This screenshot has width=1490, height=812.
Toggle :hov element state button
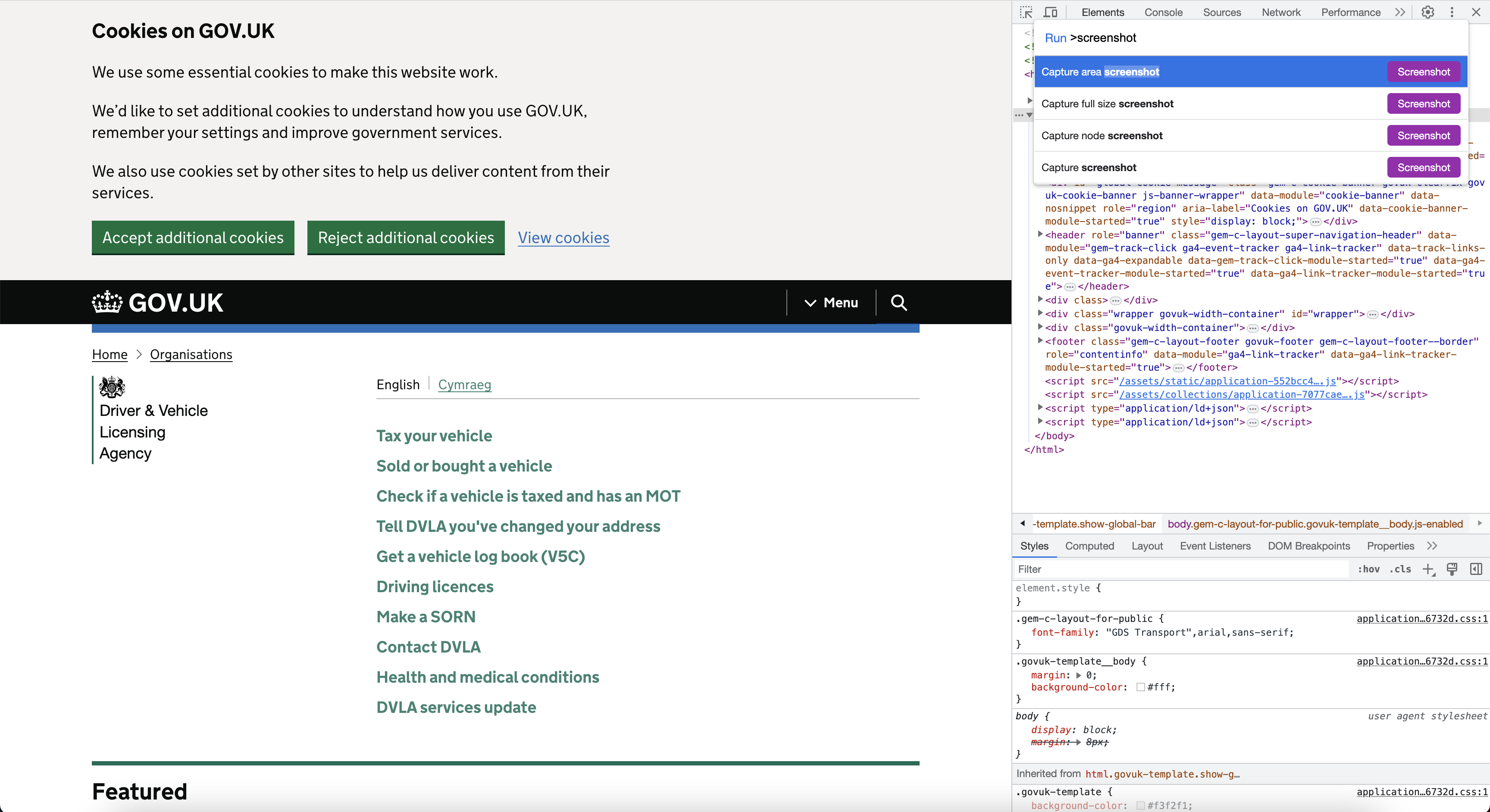tap(1368, 569)
